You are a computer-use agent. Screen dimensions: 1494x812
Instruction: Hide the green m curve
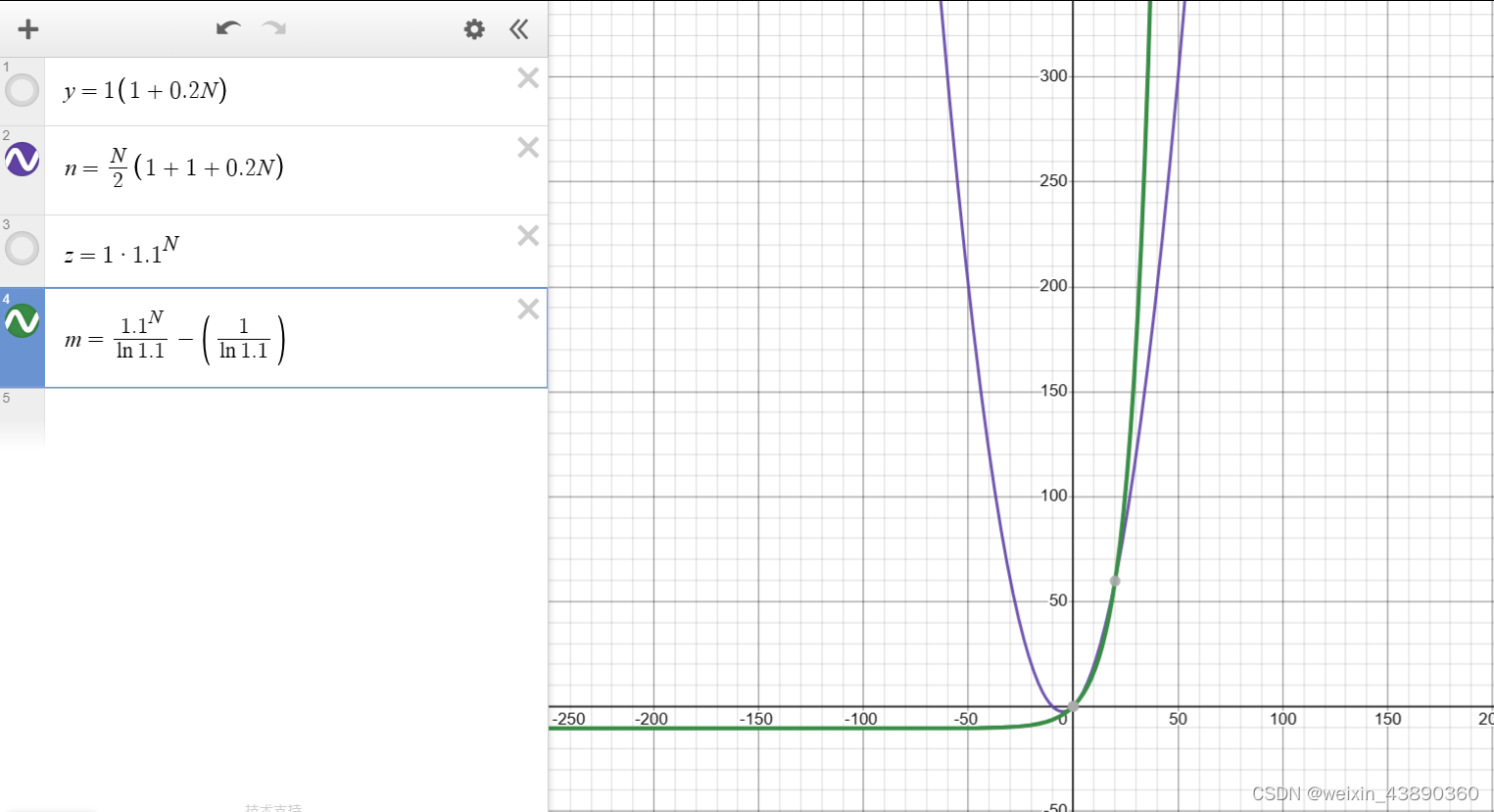pos(22,321)
